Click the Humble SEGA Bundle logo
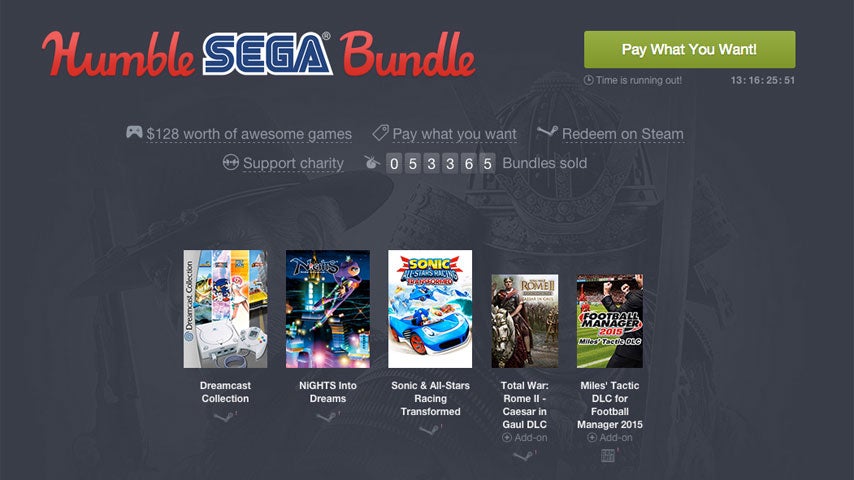This screenshot has height=480, width=854. (x=258, y=53)
